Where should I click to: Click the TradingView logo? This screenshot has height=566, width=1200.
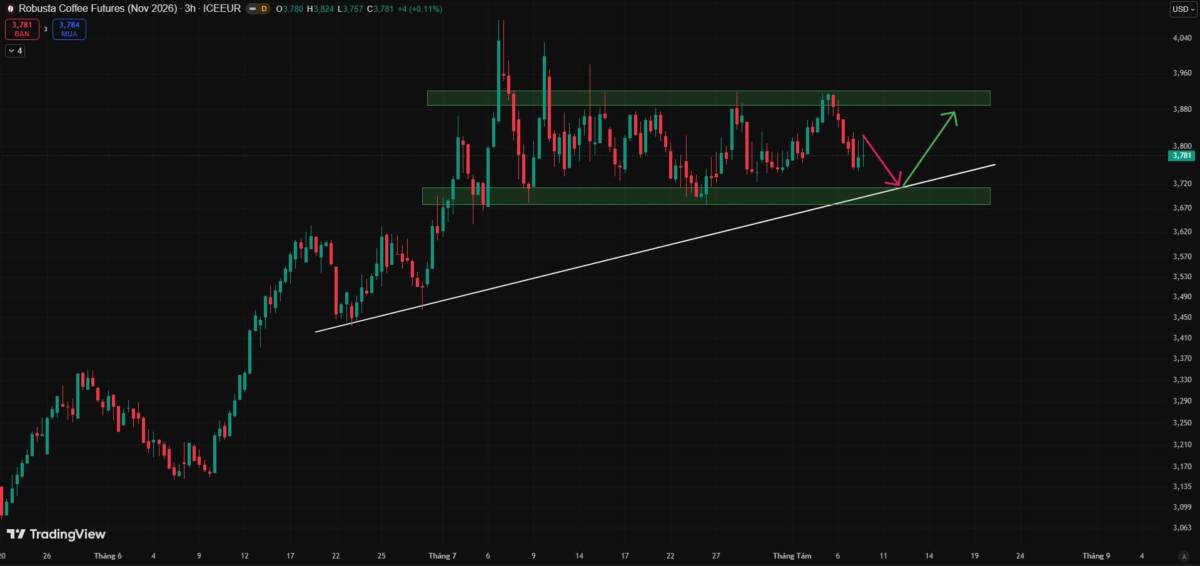[x=56, y=534]
